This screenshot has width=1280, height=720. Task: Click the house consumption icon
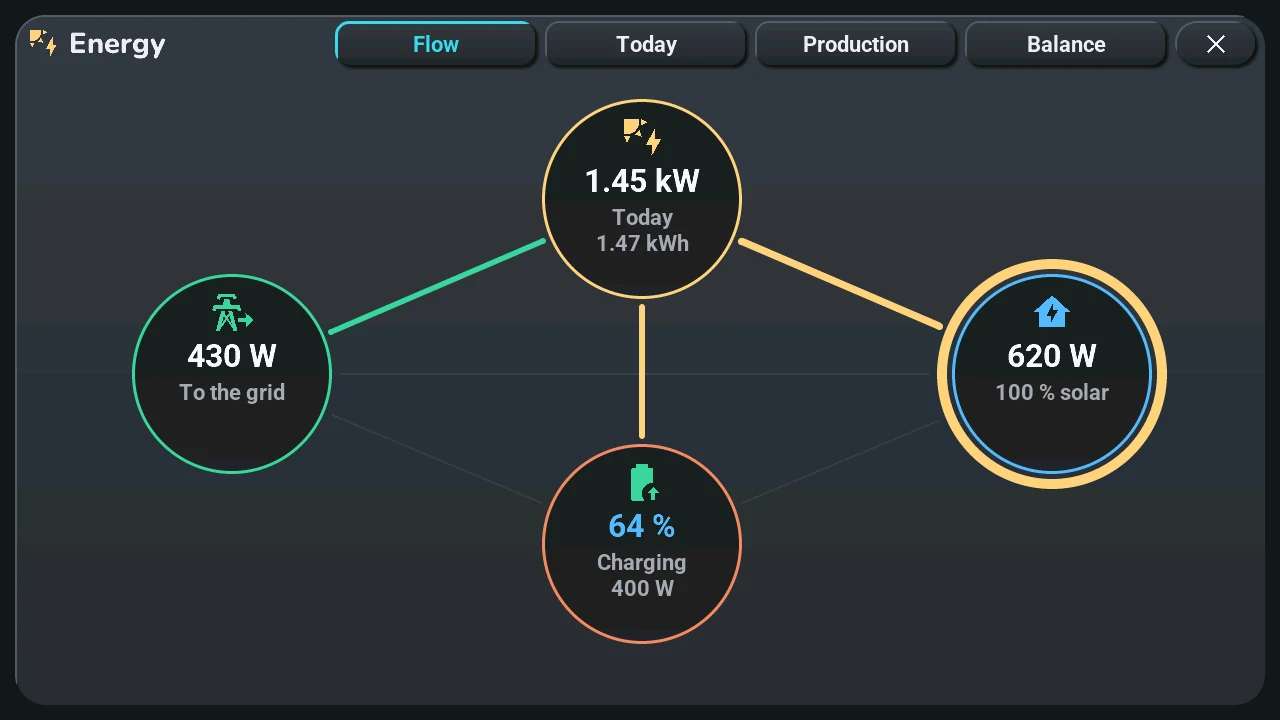pyautogui.click(x=1052, y=312)
